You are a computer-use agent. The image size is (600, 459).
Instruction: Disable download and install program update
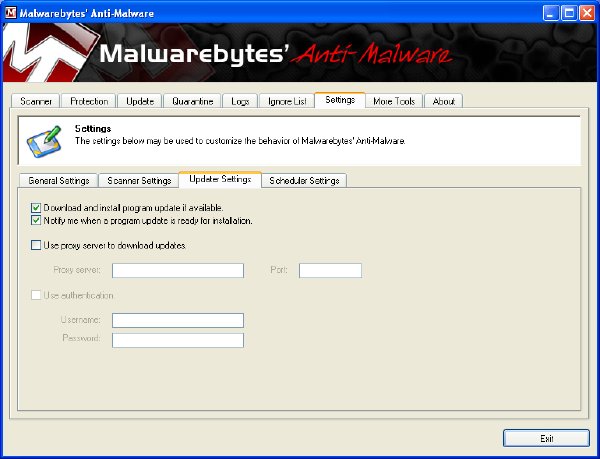tap(36, 208)
